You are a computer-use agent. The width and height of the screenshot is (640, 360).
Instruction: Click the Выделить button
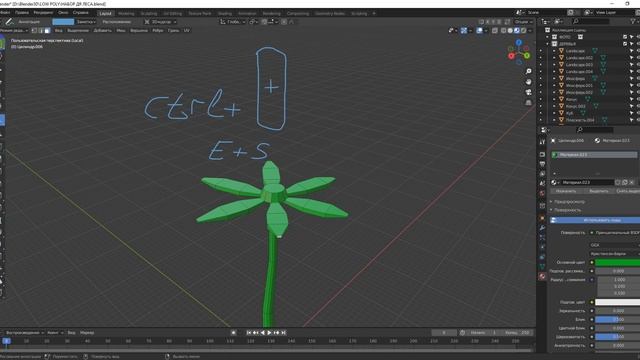598,191
